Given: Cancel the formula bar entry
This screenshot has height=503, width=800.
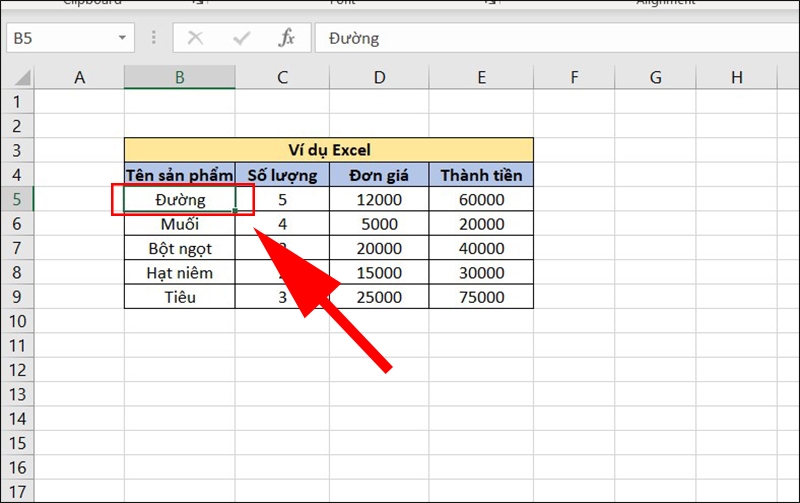Looking at the screenshot, I should click(195, 38).
